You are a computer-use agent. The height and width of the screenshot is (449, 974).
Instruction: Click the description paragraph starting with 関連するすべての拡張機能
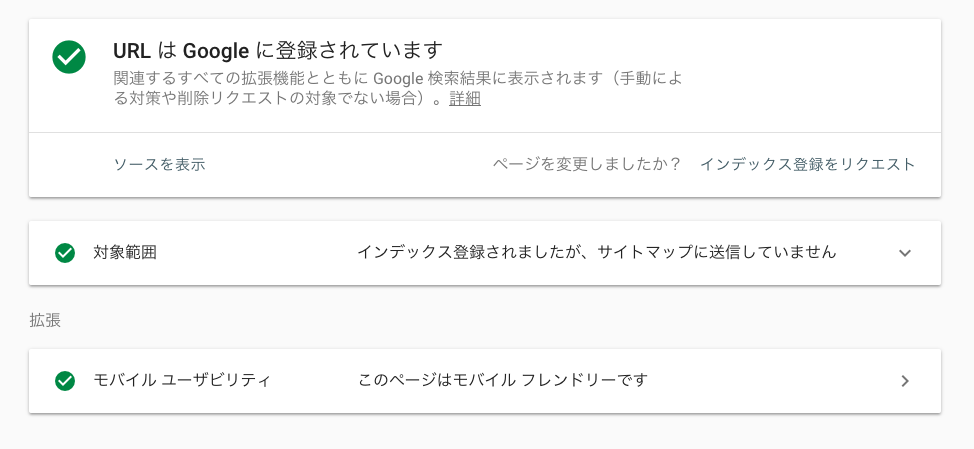pyautogui.click(x=398, y=89)
